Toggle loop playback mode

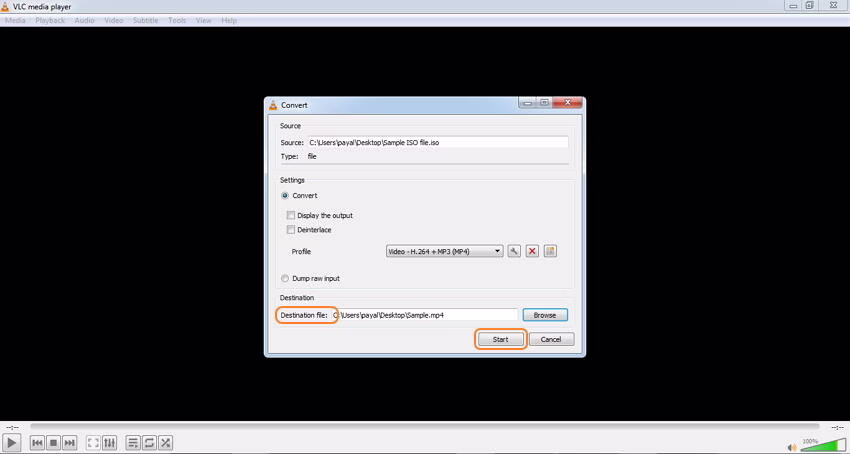(x=149, y=443)
